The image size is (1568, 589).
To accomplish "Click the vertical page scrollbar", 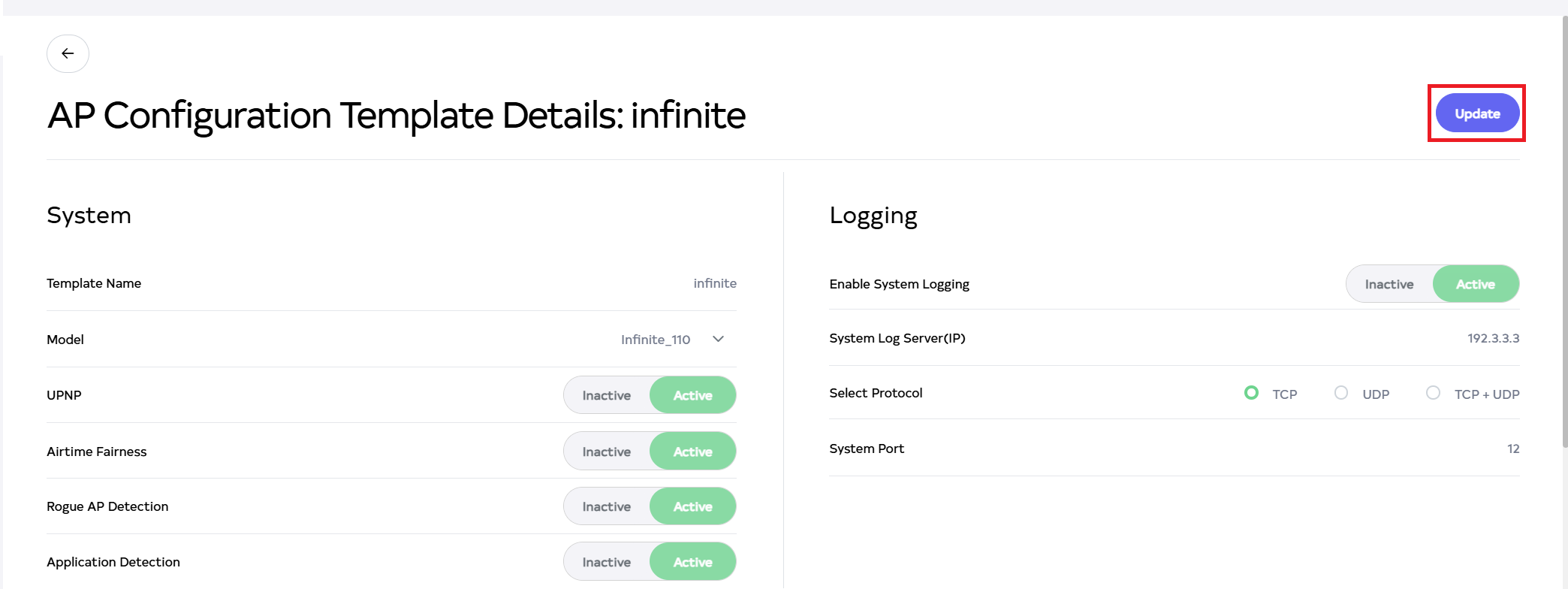I will click(x=1564, y=225).
